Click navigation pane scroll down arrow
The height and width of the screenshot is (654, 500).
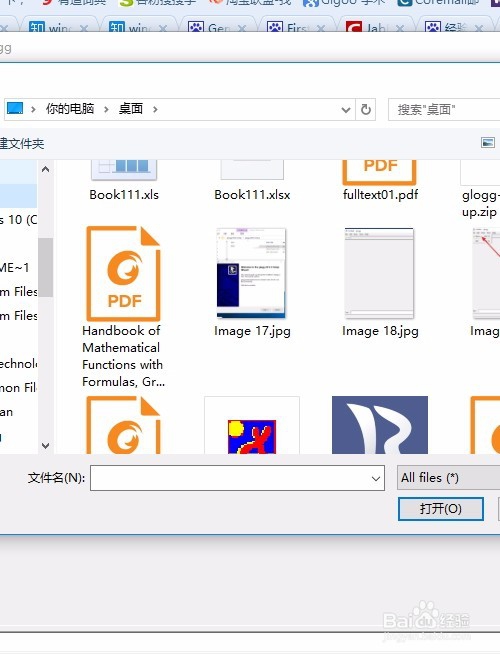(45, 445)
